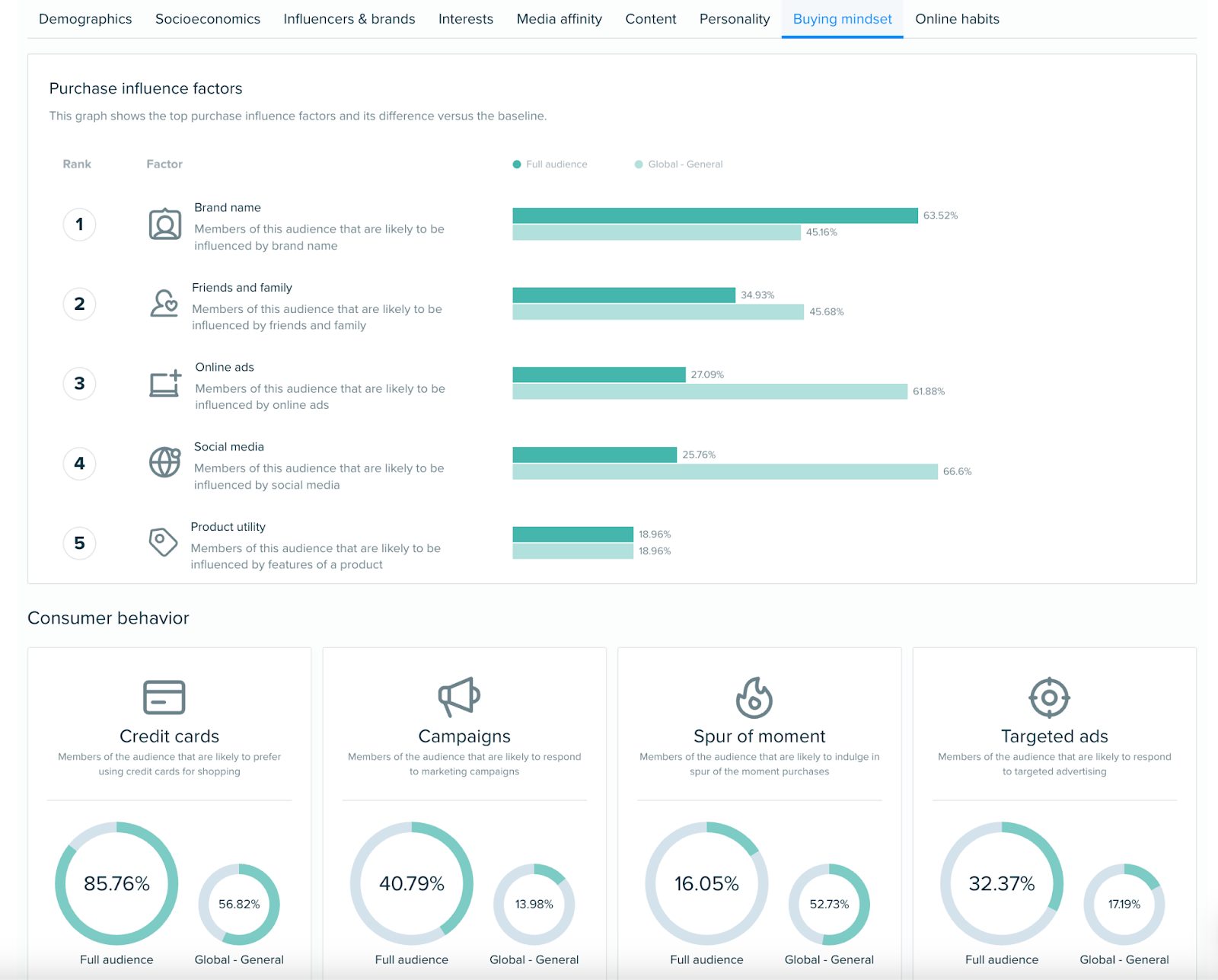Click the Brand name profile icon

[164, 225]
